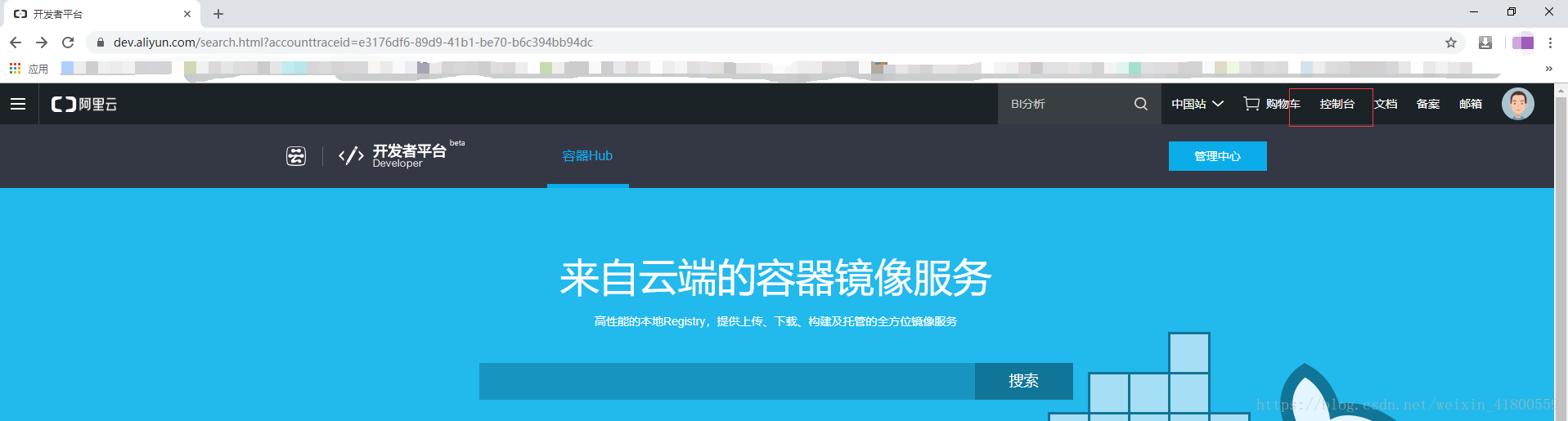Go back with browser back arrow
Image resolution: width=1568 pixels, height=421 pixels.
(x=16, y=43)
